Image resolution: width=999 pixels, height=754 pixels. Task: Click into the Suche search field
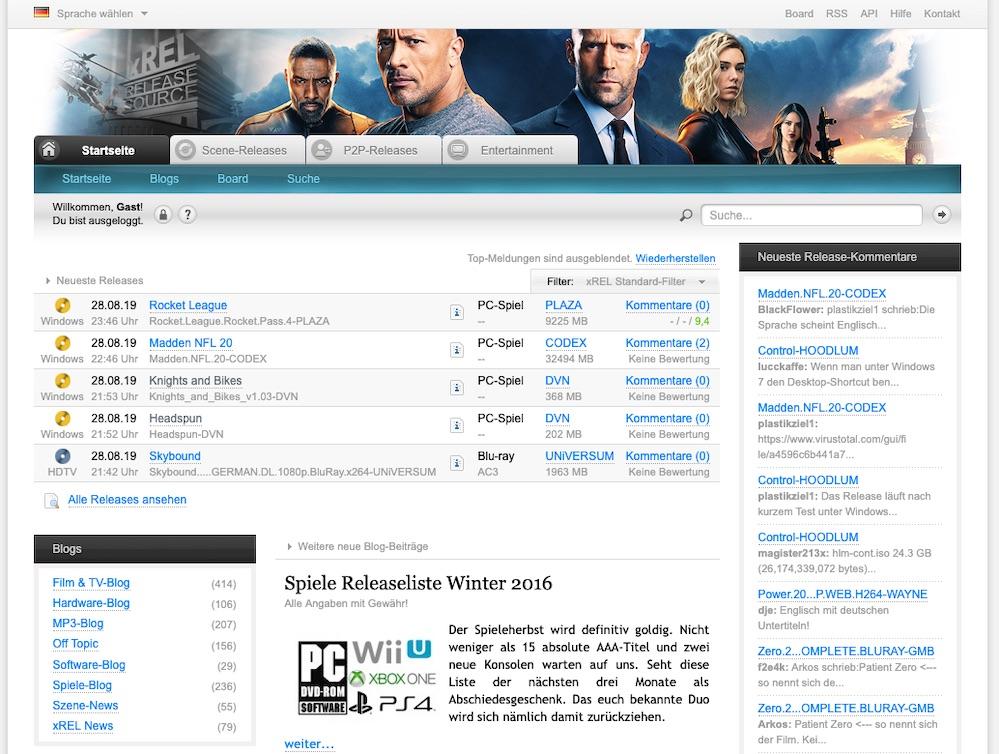(x=811, y=215)
